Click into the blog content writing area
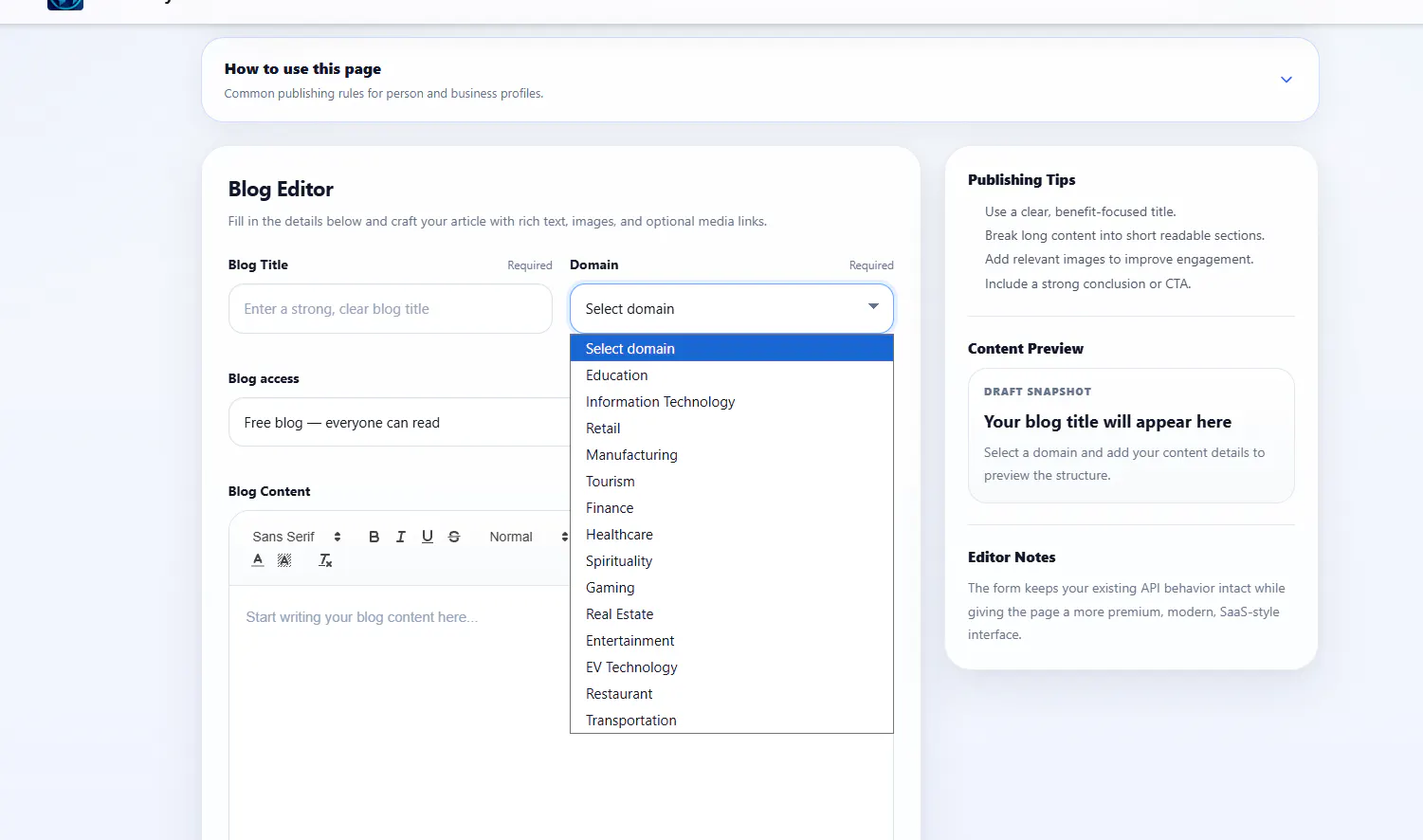 (399, 711)
